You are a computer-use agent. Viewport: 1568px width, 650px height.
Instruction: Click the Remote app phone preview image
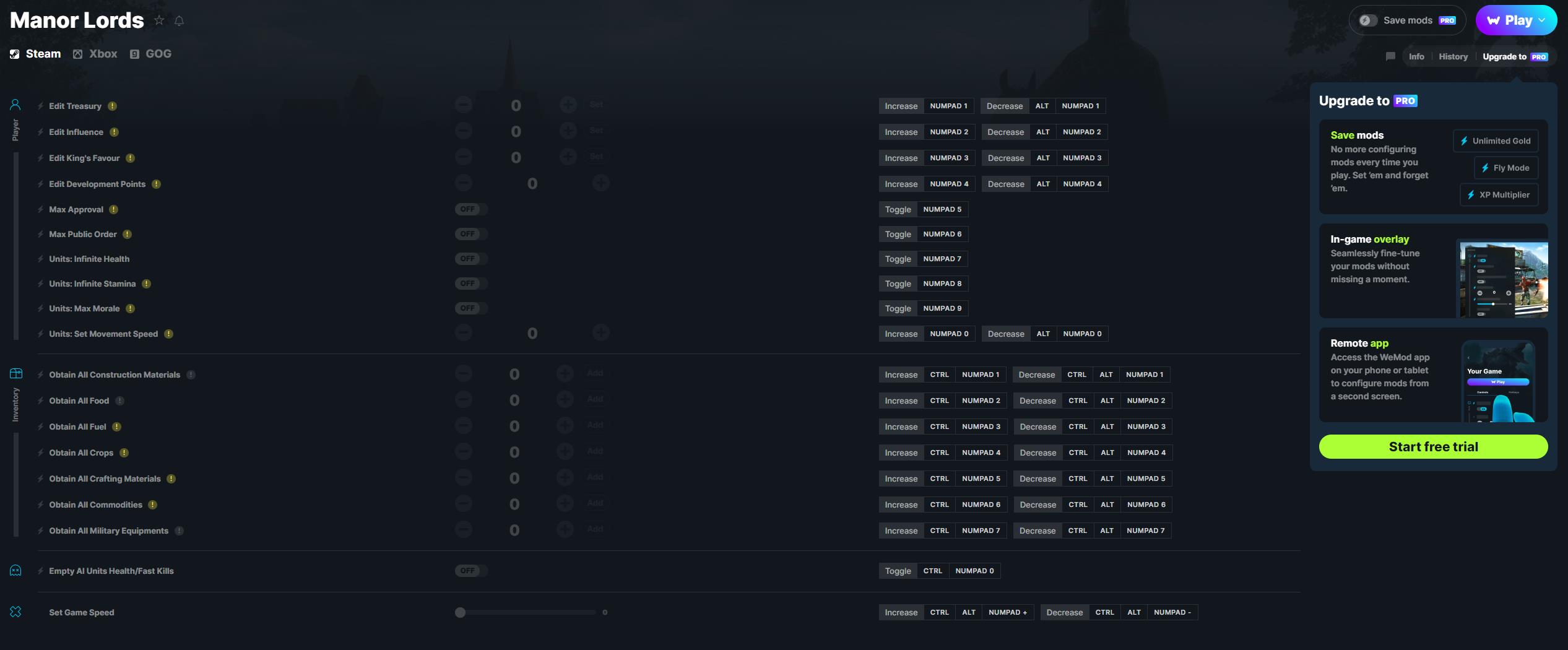tap(1498, 381)
